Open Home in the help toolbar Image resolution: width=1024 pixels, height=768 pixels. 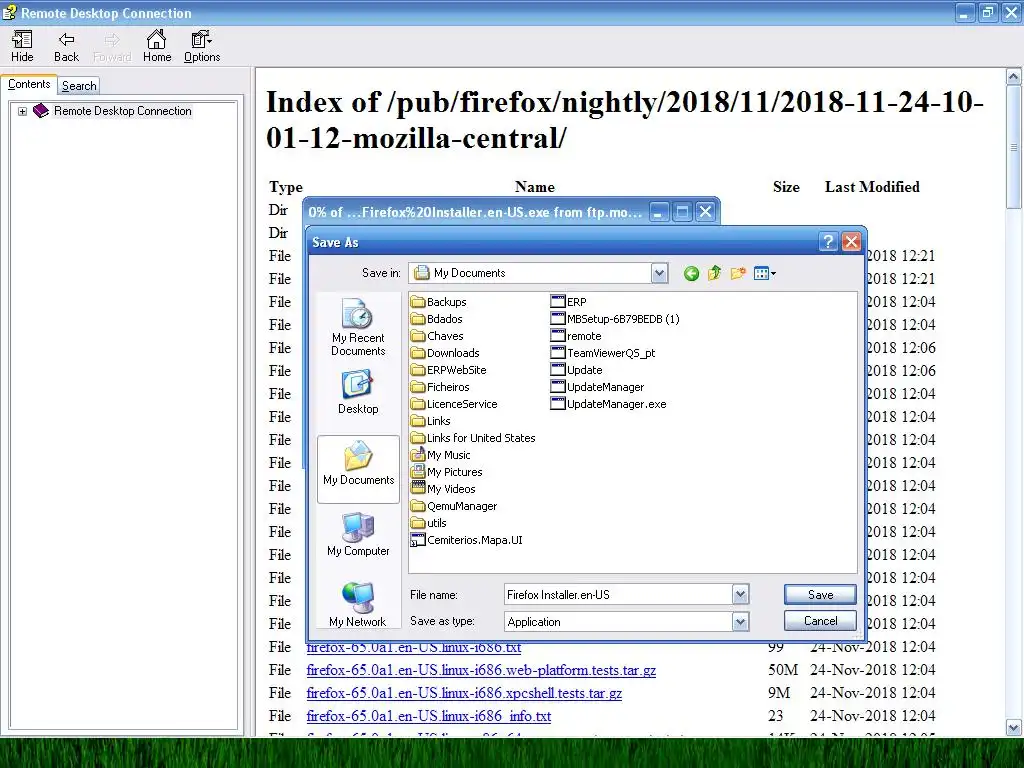point(157,46)
